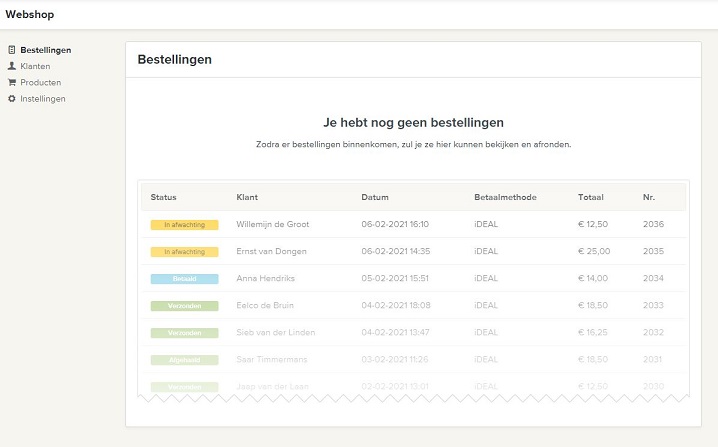
Task: Open the Klanten section
Action: (x=35, y=66)
